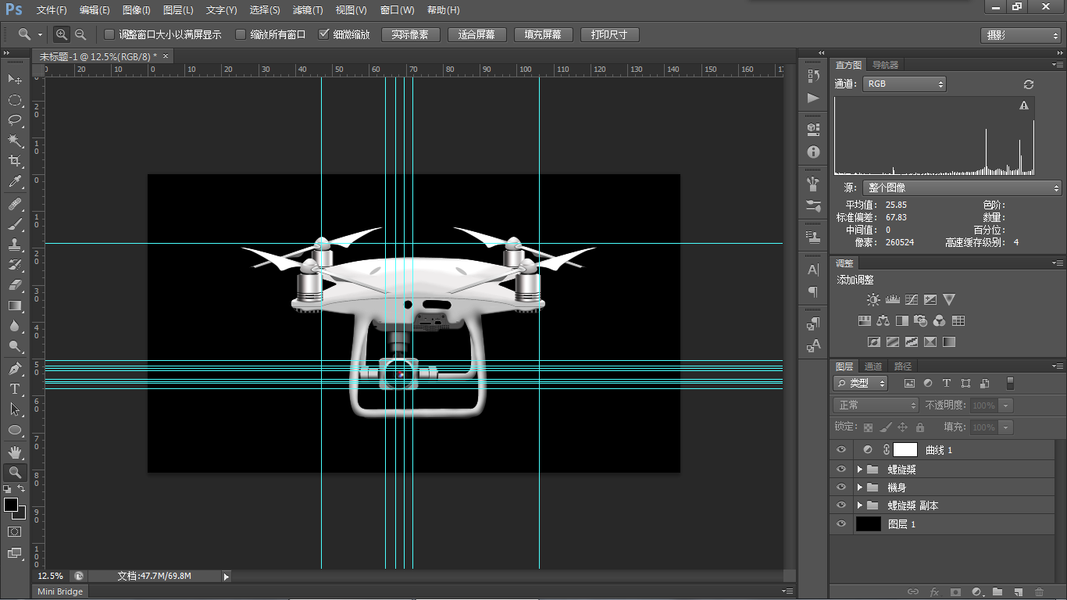Open the 滤镜 menu
Viewport: 1067px width, 600px height.
click(x=308, y=10)
